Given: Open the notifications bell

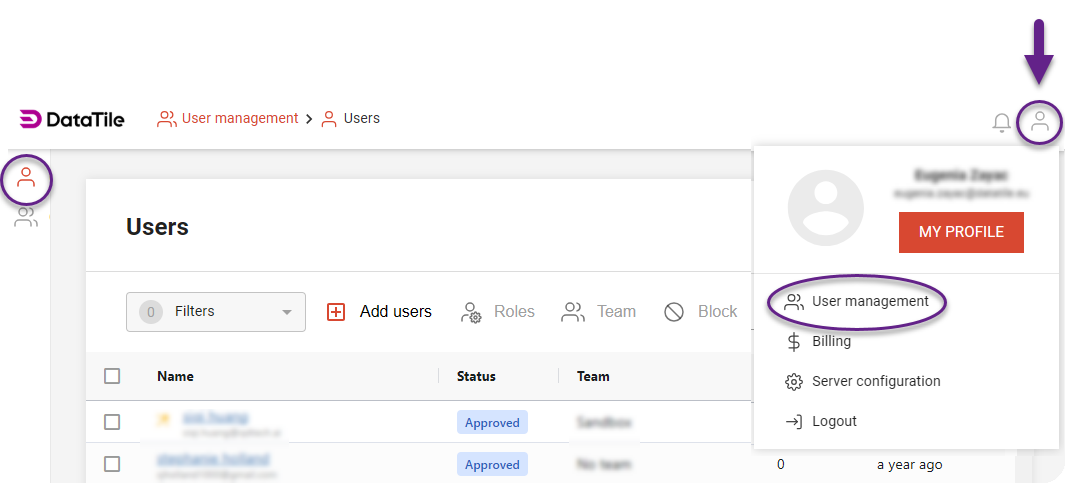Looking at the screenshot, I should (x=1001, y=122).
